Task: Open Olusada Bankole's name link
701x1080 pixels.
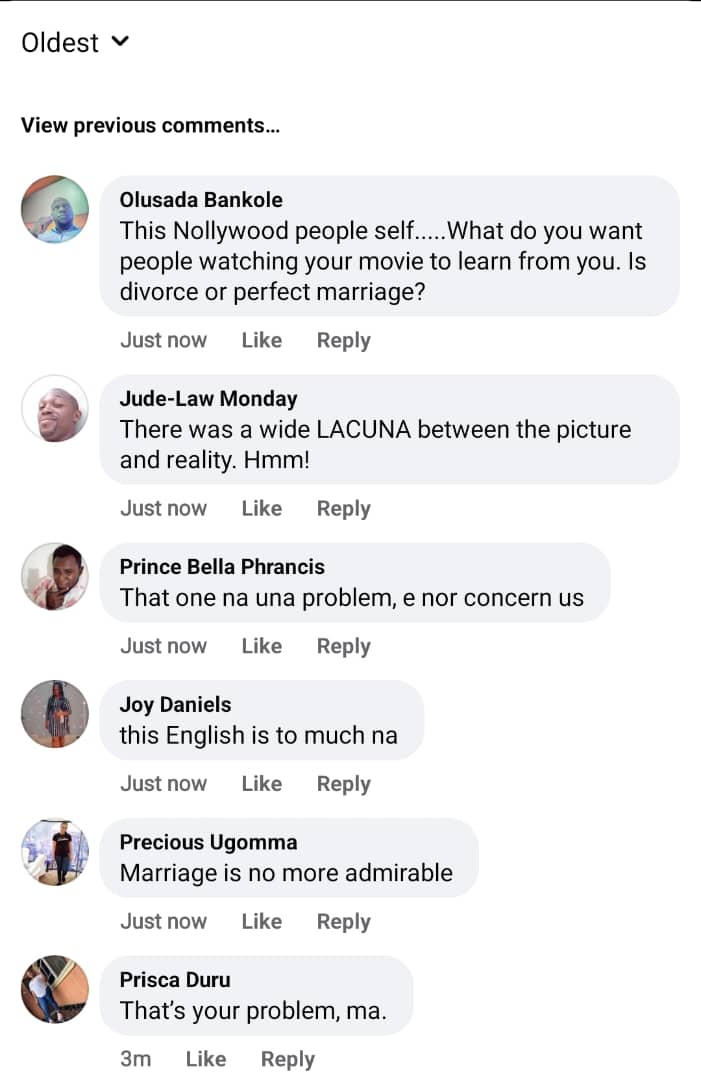Action: tap(200, 199)
